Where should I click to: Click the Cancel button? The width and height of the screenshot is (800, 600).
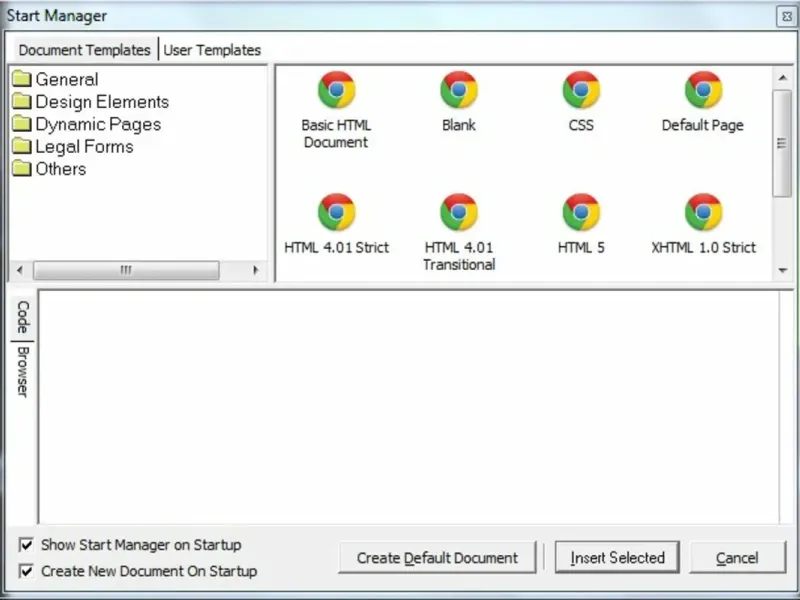point(737,558)
